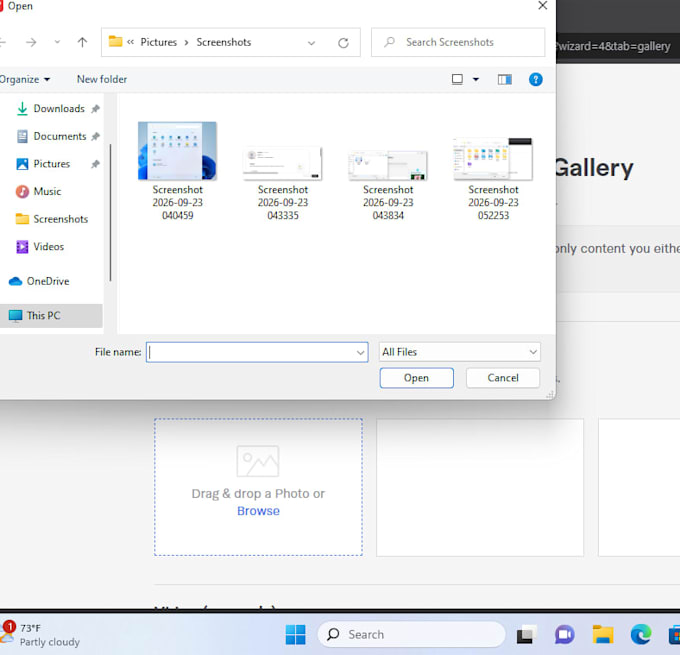
Task: Select thumbnail of Screenshot 2026-09-23 052253
Action: (x=493, y=159)
